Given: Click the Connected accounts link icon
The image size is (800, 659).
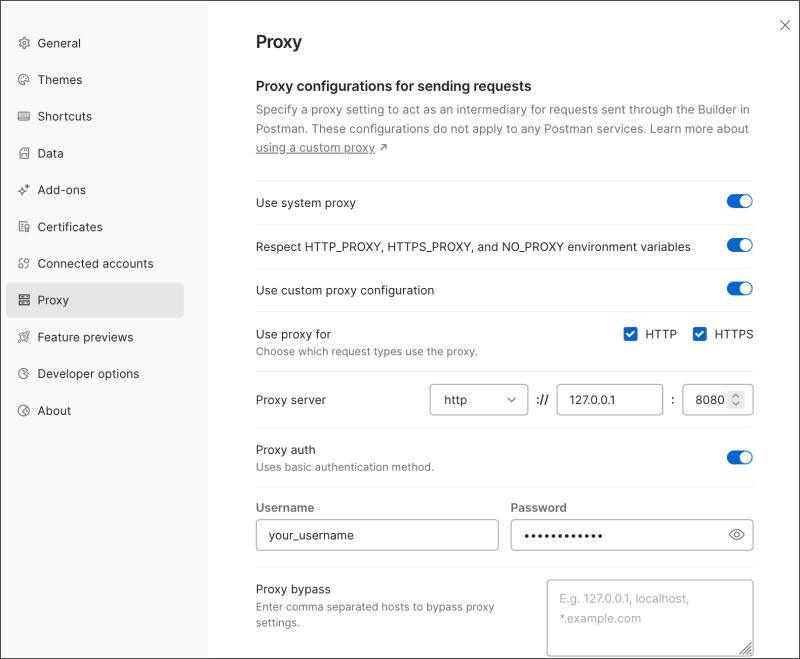Looking at the screenshot, I should pyautogui.click(x=24, y=264).
